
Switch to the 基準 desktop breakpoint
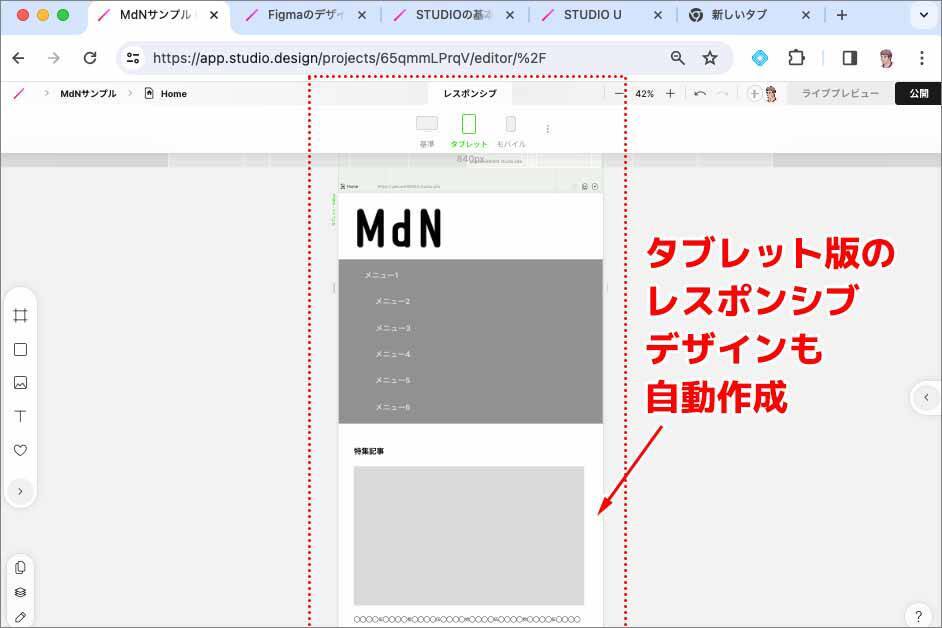427,130
